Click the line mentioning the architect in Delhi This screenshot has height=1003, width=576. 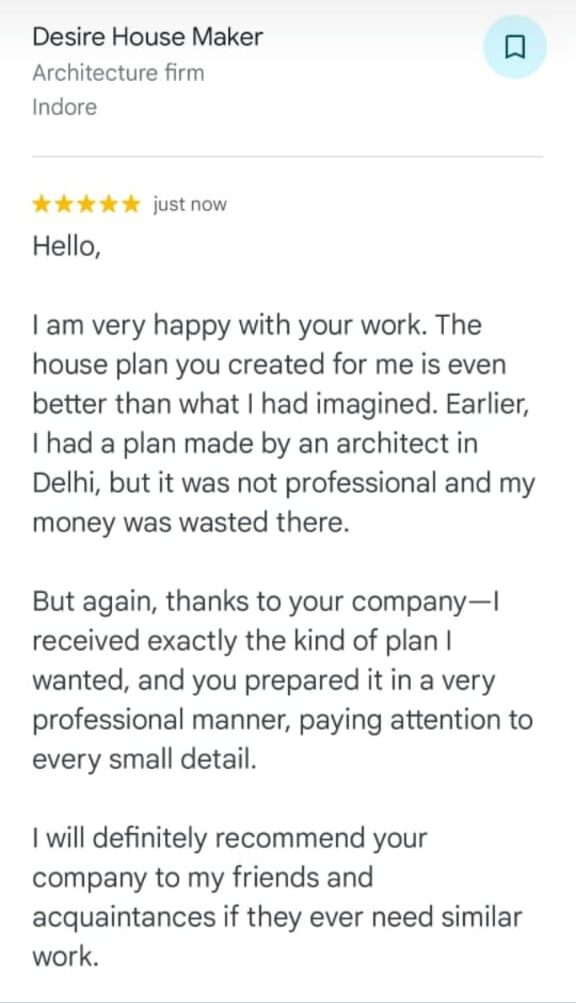coord(255,444)
